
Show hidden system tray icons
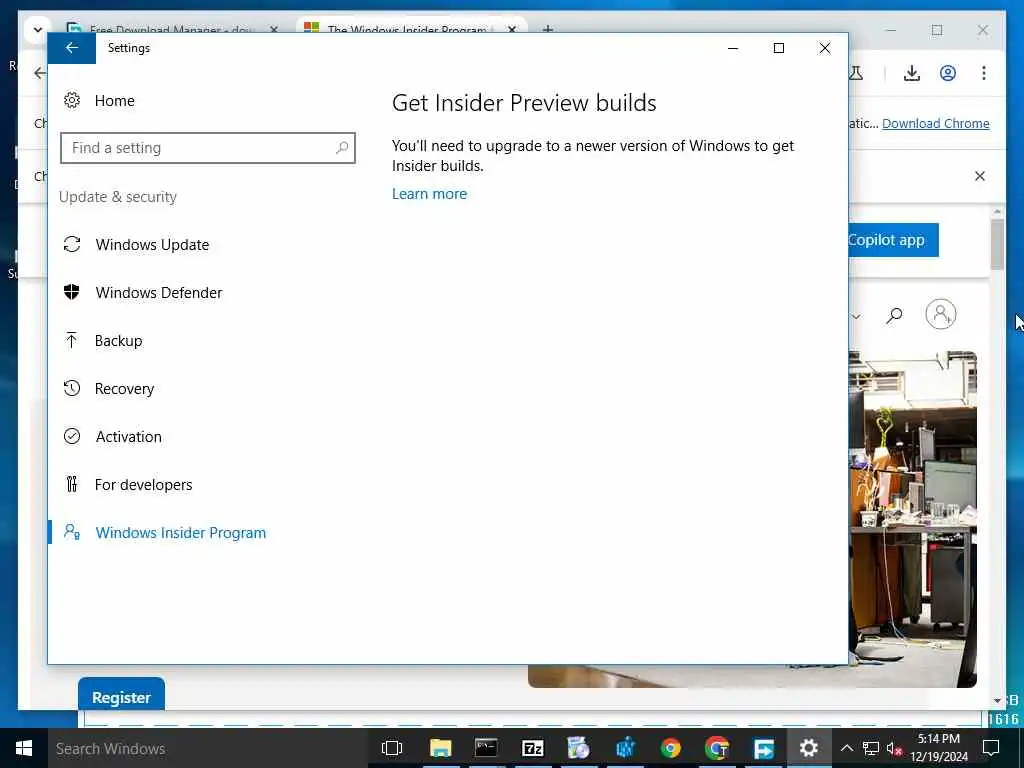[846, 748]
